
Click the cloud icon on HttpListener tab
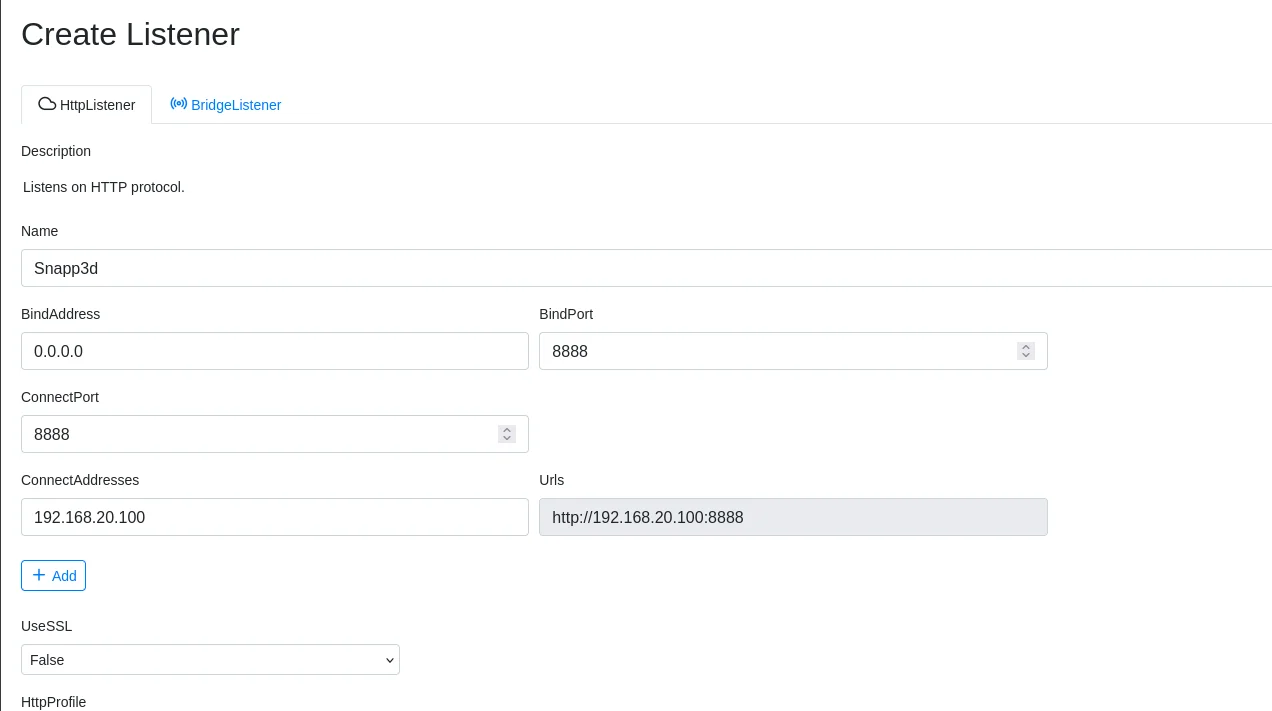[47, 104]
